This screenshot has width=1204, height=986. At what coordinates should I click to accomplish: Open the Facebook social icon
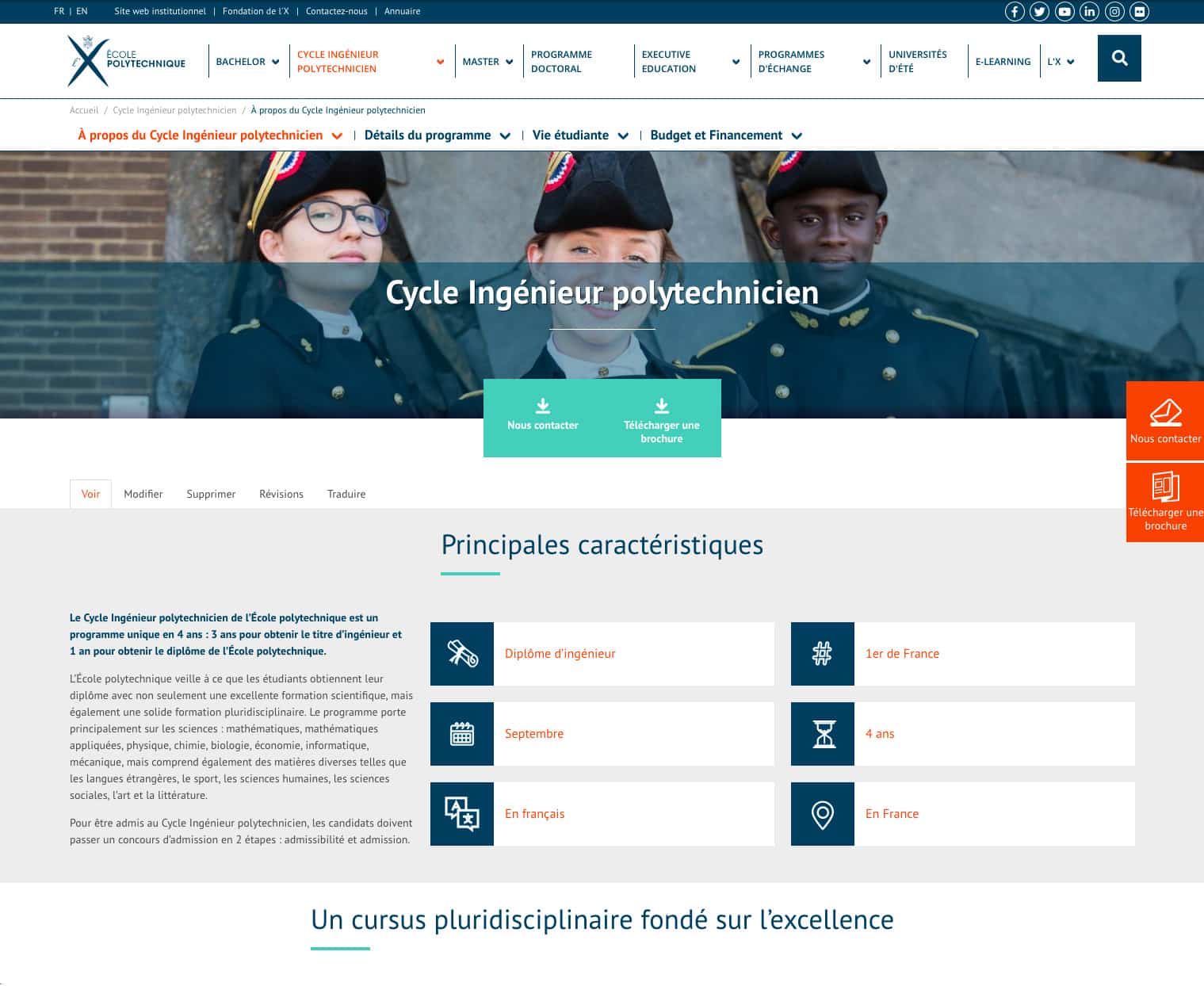click(x=1015, y=12)
